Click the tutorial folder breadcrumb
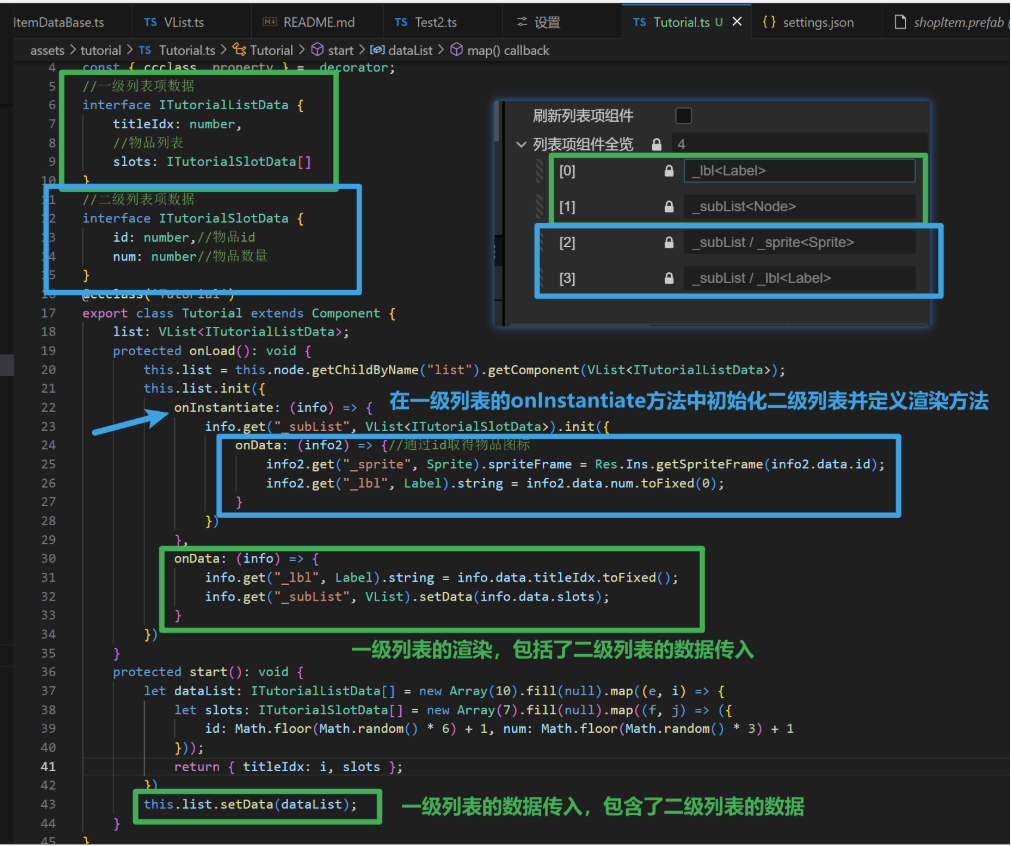This screenshot has width=1011, height=846. tap(101, 50)
